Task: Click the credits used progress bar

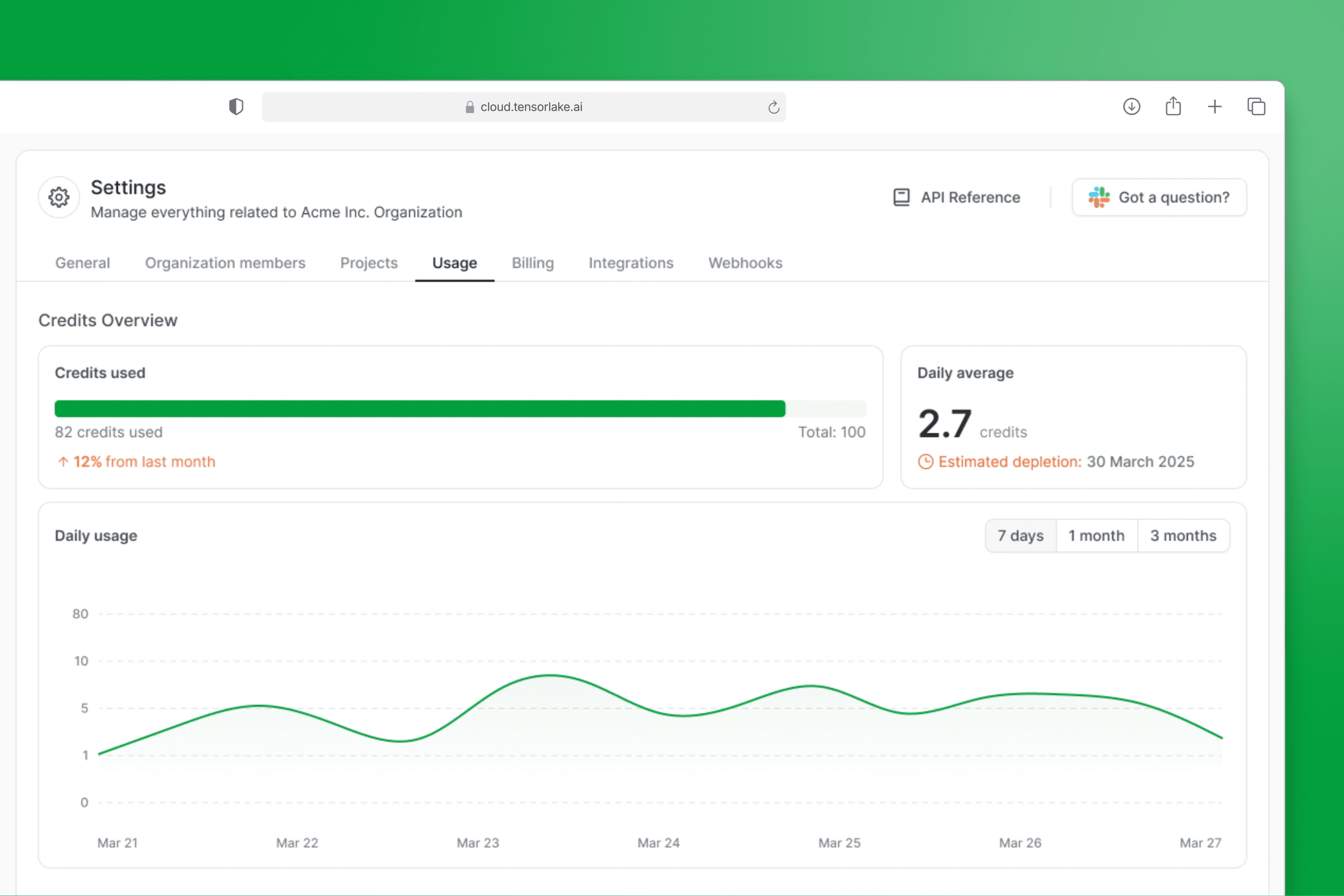Action: click(x=460, y=408)
